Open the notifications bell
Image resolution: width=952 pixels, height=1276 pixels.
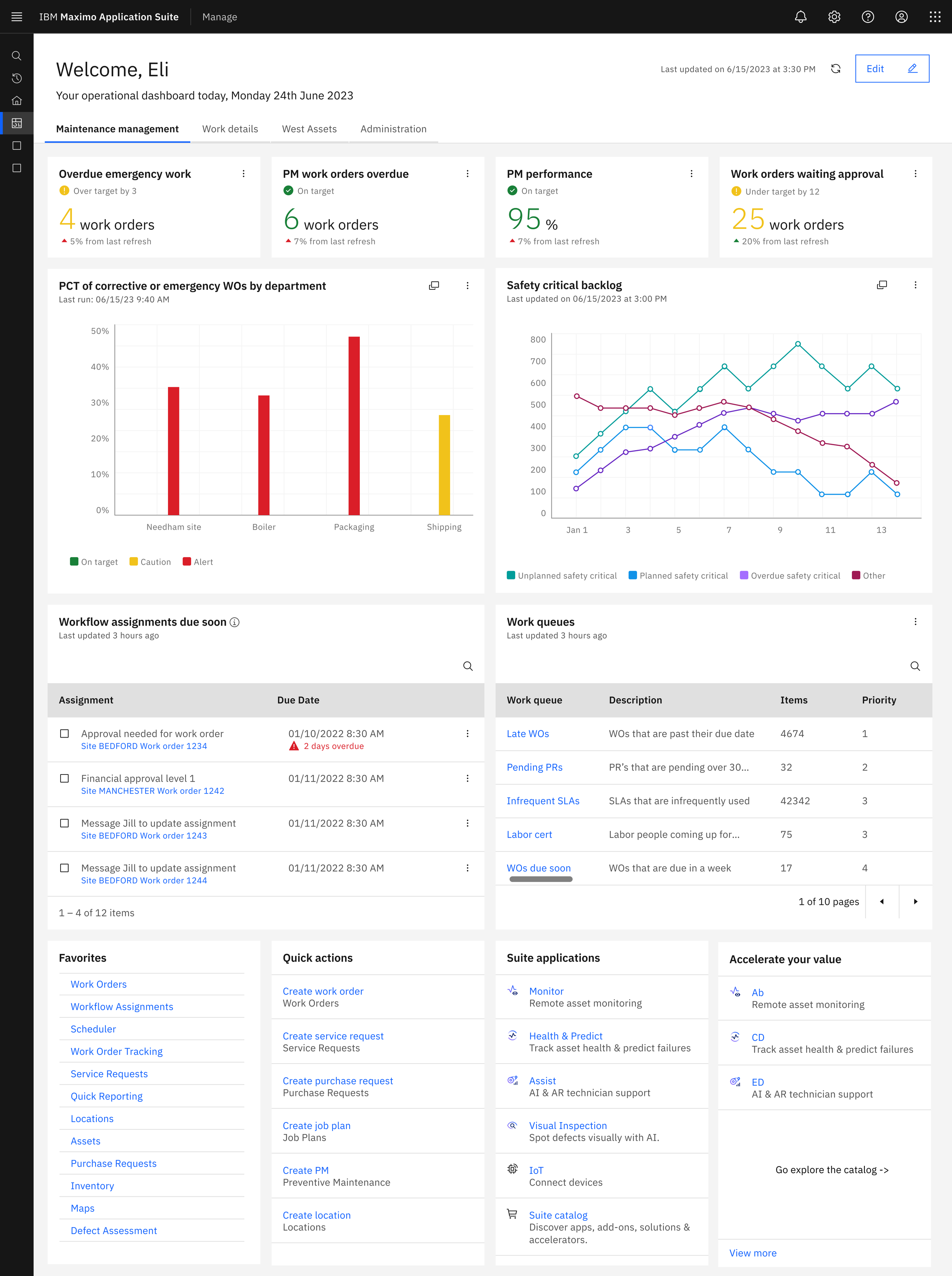[x=800, y=17]
